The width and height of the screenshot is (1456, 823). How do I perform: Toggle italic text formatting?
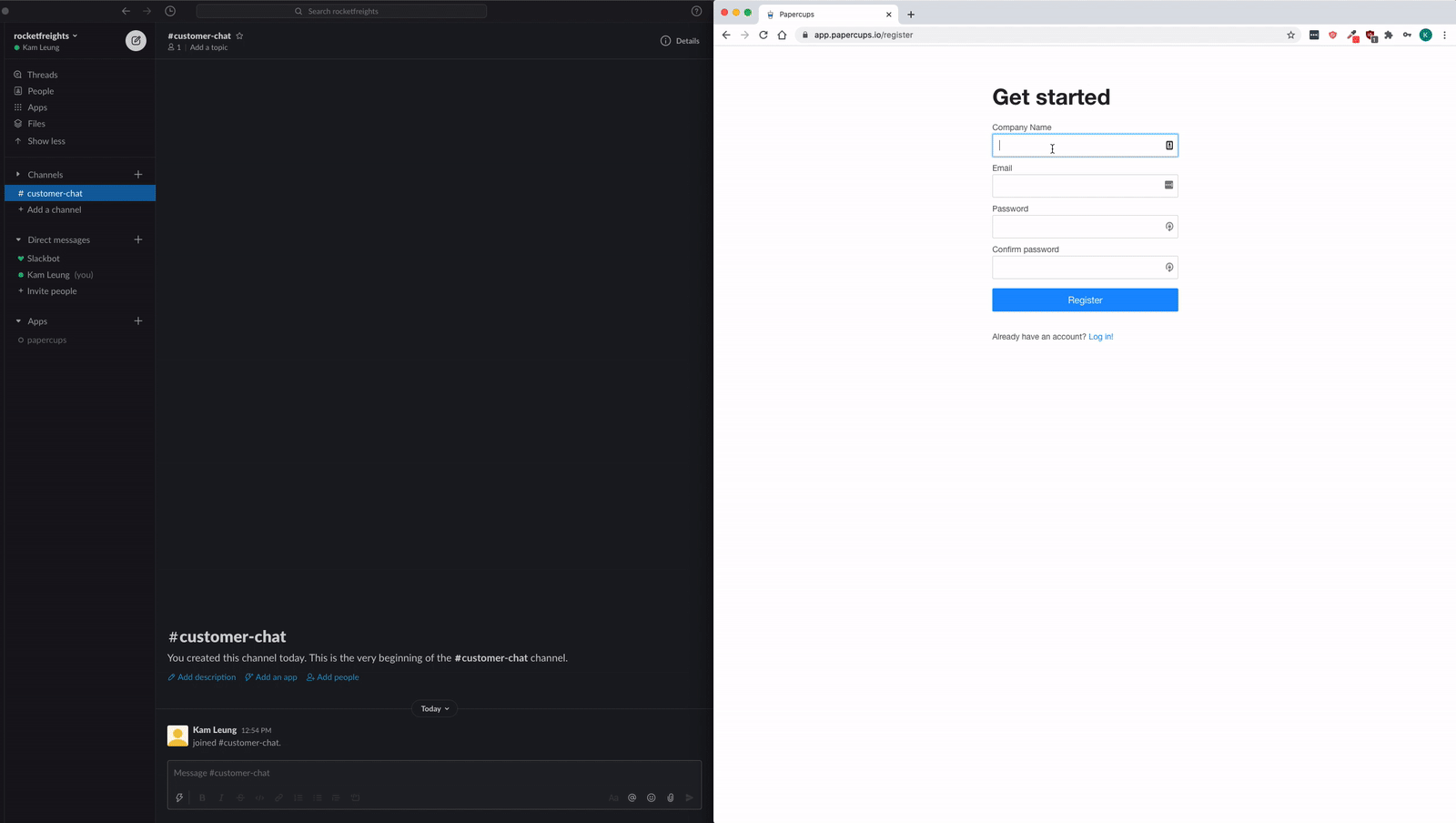[x=221, y=798]
